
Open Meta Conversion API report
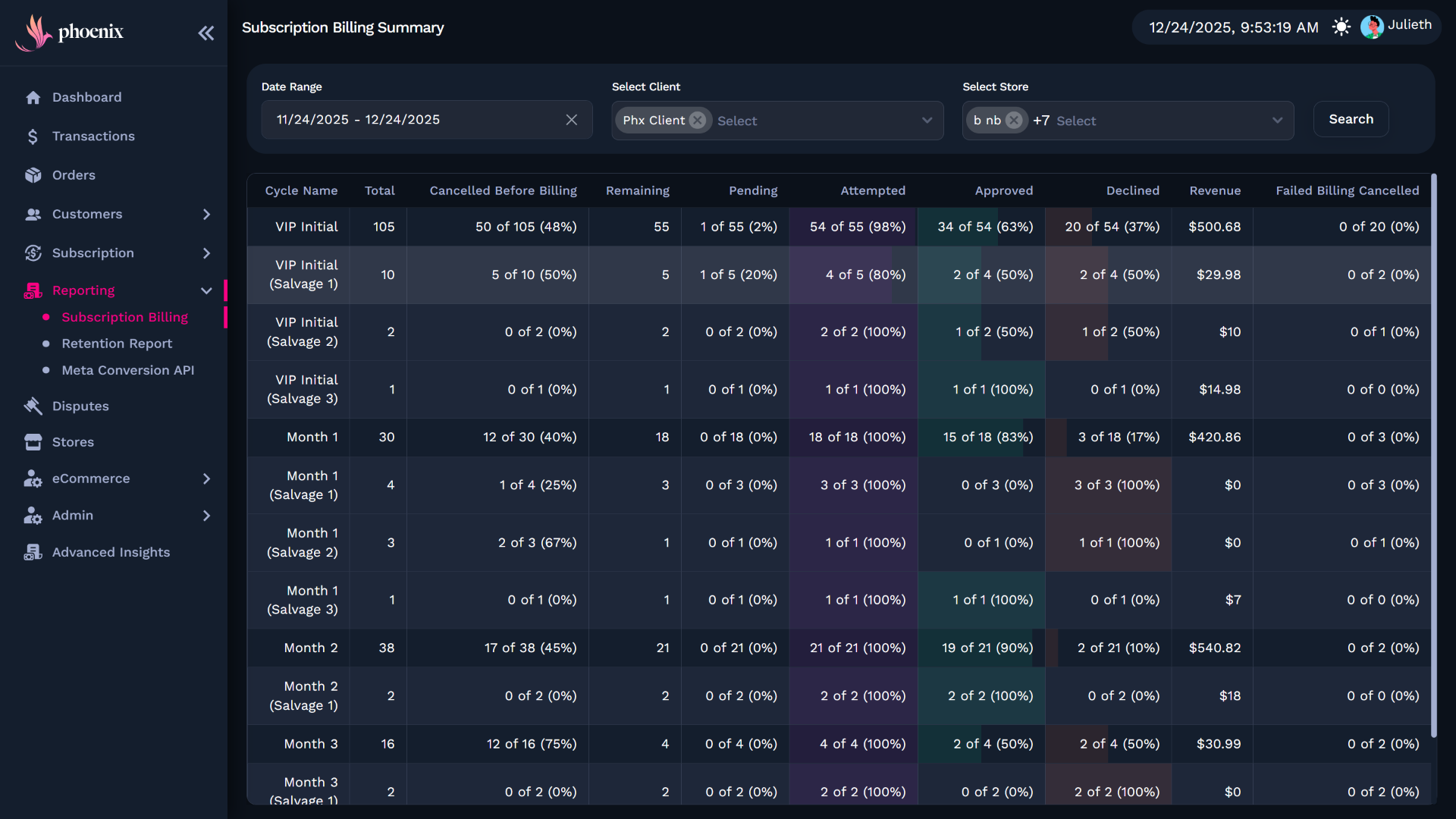pos(127,370)
